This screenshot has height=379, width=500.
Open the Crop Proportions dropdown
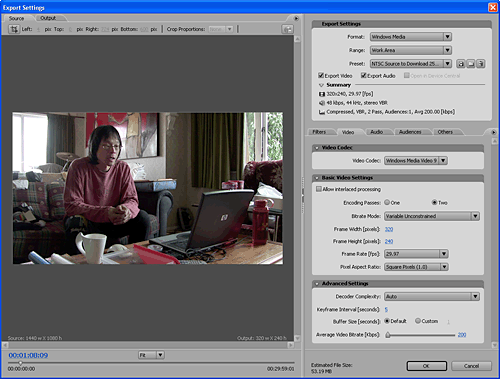(221, 29)
